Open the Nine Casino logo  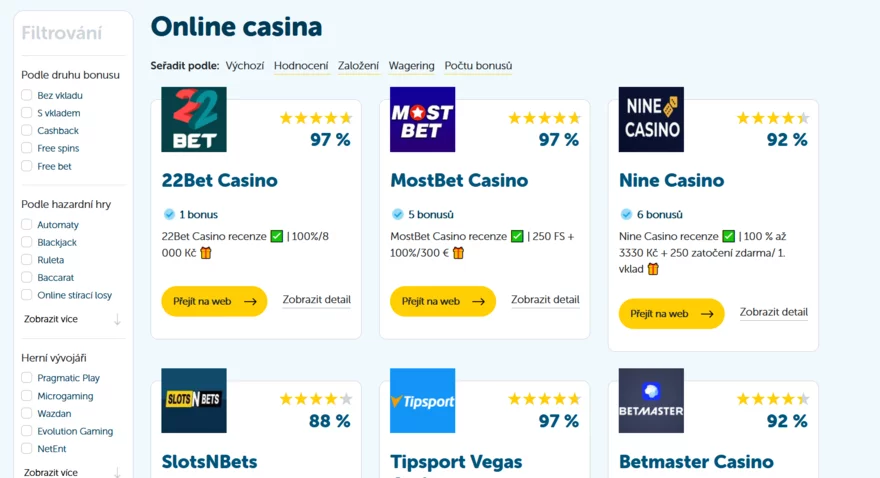click(651, 120)
